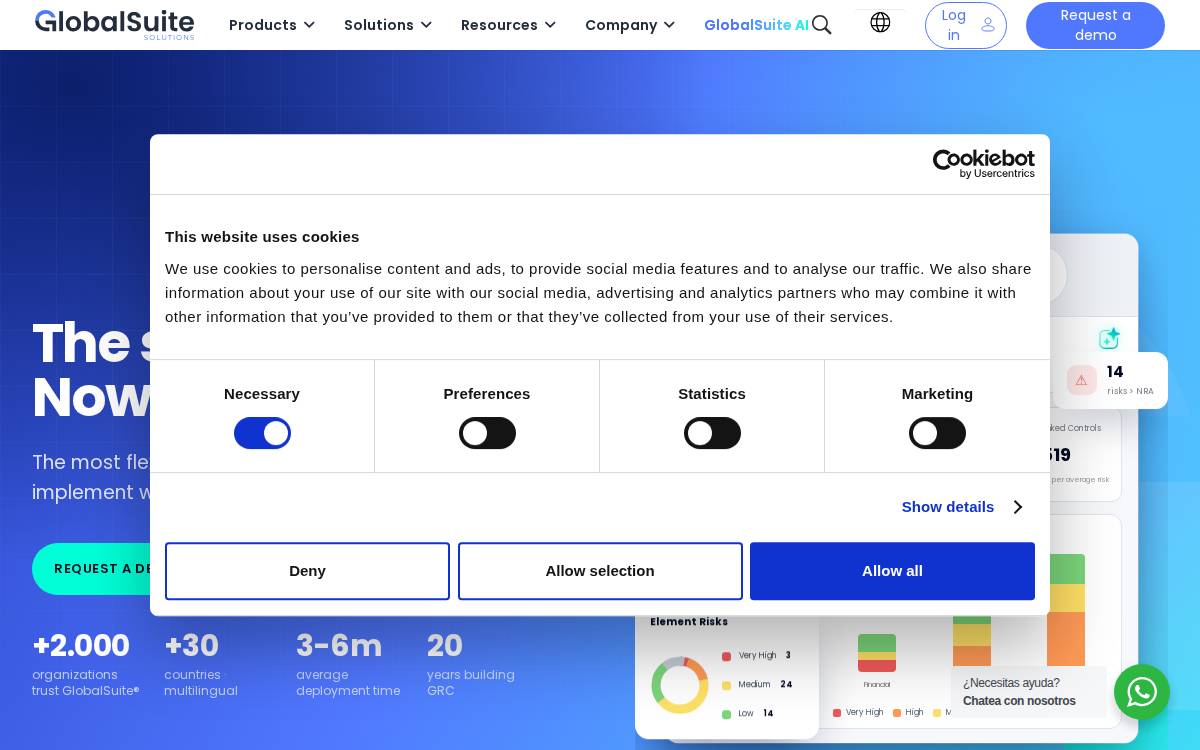Image resolution: width=1200 pixels, height=750 pixels.
Task: Expand the Products menu
Action: point(272,25)
